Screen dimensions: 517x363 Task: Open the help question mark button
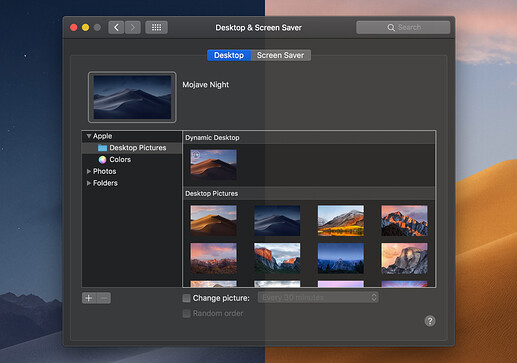point(430,321)
